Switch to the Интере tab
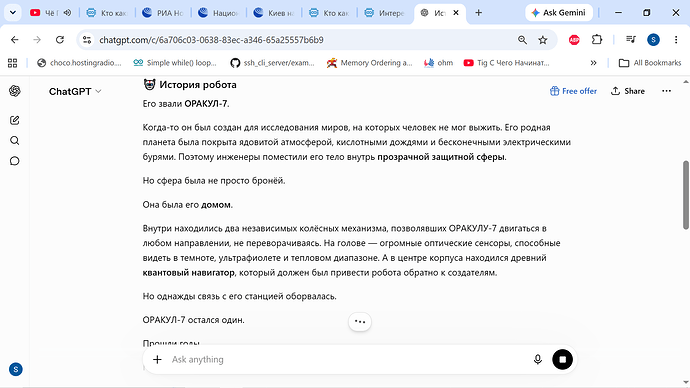Image resolution: width=690 pixels, height=388 pixels. point(385,13)
